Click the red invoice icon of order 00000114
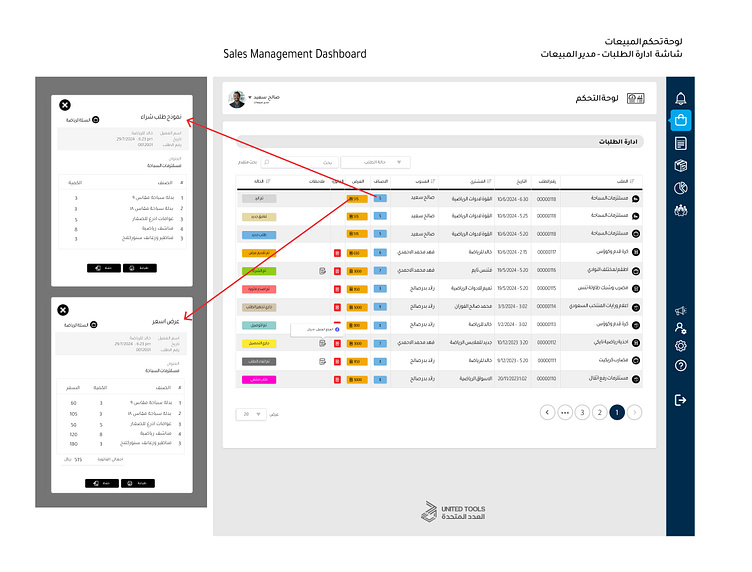Screen dimensions: 752x572 coord(337,307)
